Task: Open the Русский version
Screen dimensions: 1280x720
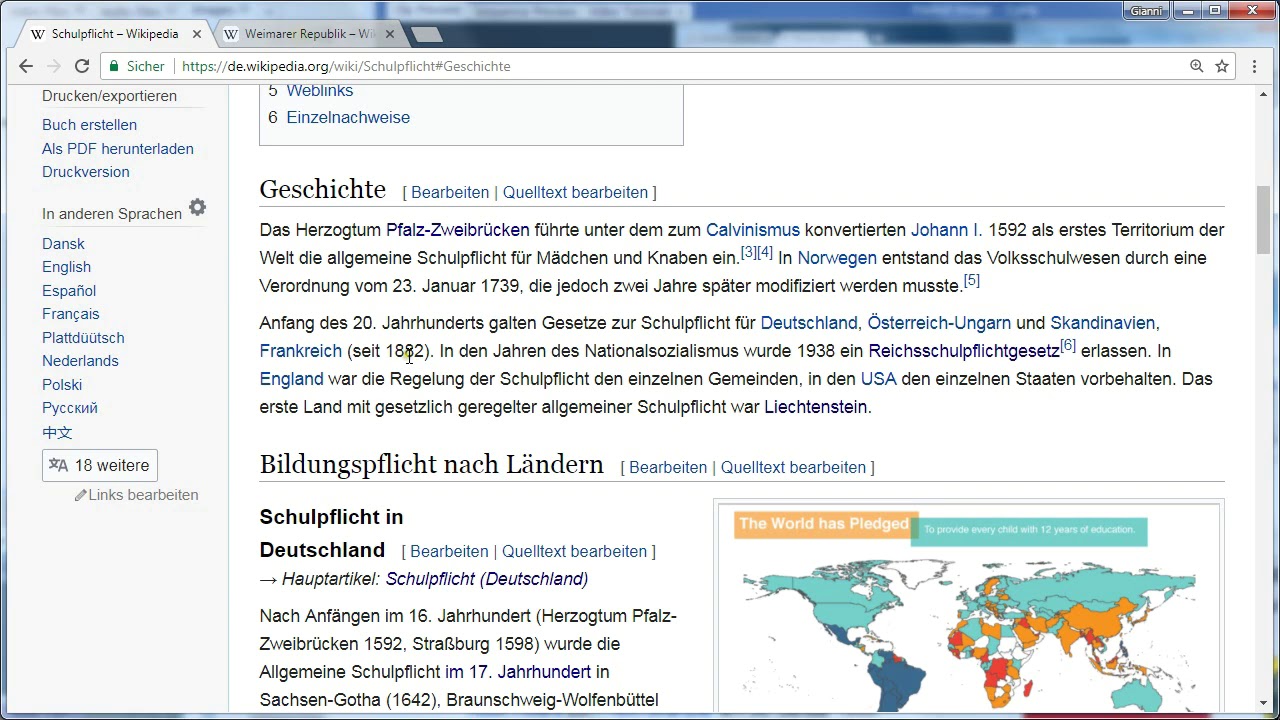Action: point(70,408)
